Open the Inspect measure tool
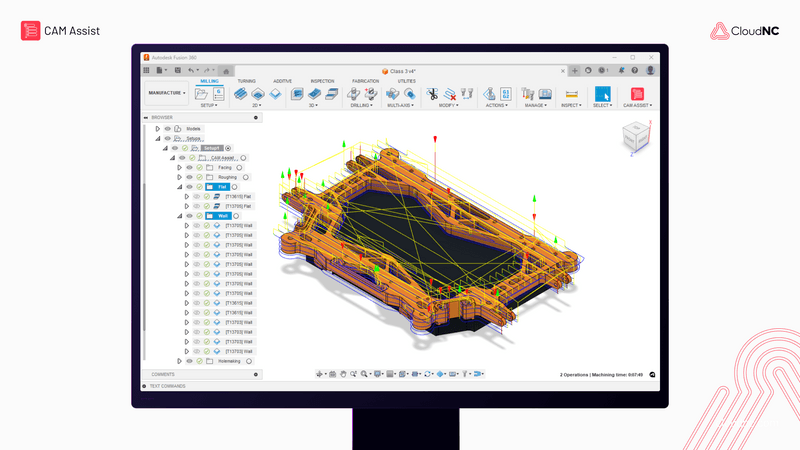The width and height of the screenshot is (800, 450). [570, 93]
